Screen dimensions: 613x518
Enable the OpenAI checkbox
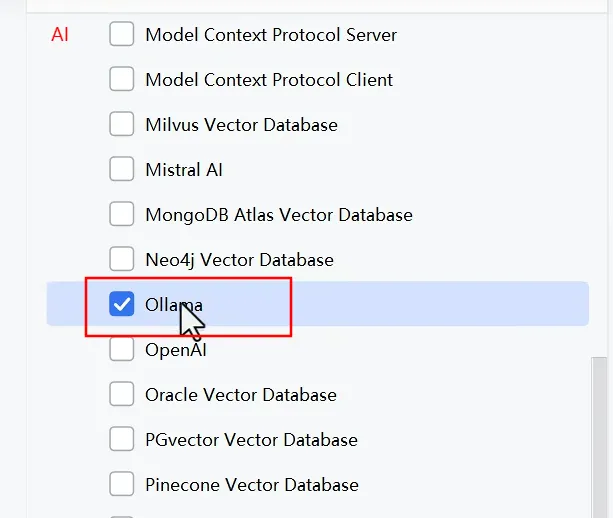pyautogui.click(x=122, y=350)
